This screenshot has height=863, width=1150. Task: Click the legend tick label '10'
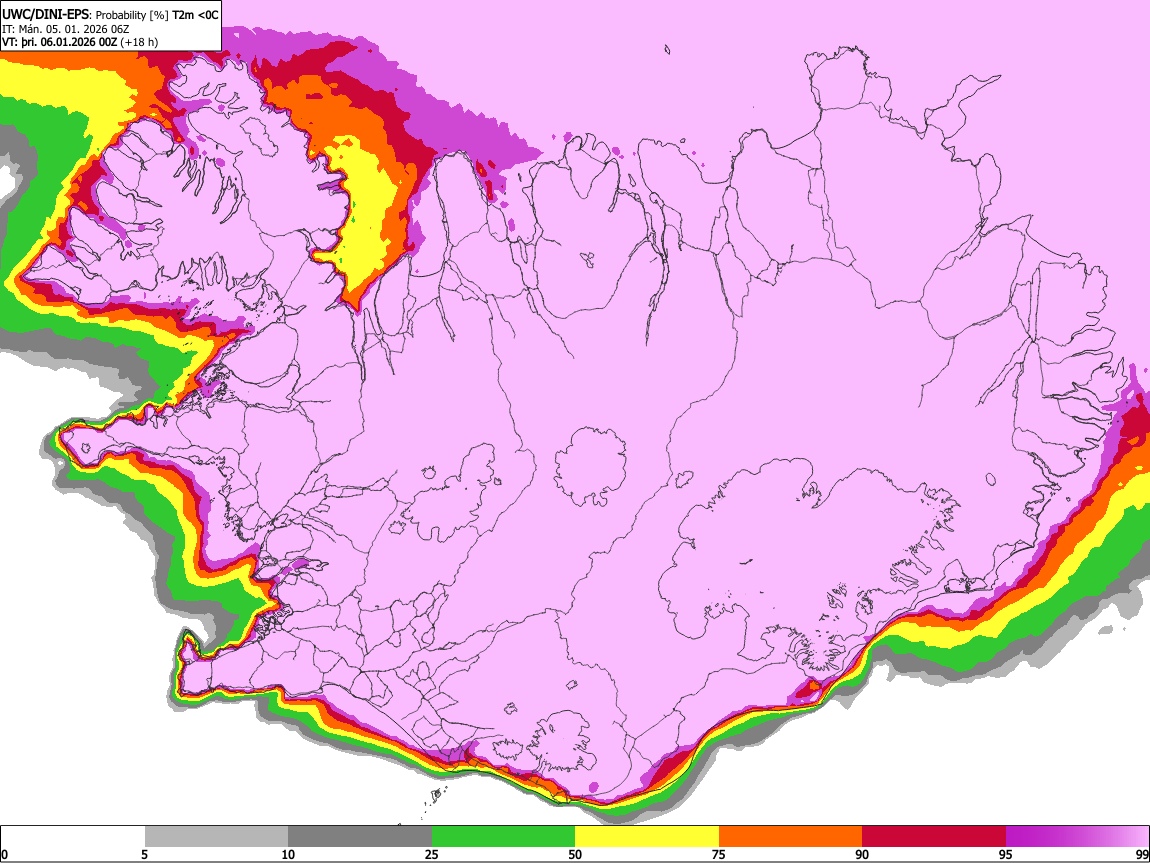pyautogui.click(x=288, y=854)
